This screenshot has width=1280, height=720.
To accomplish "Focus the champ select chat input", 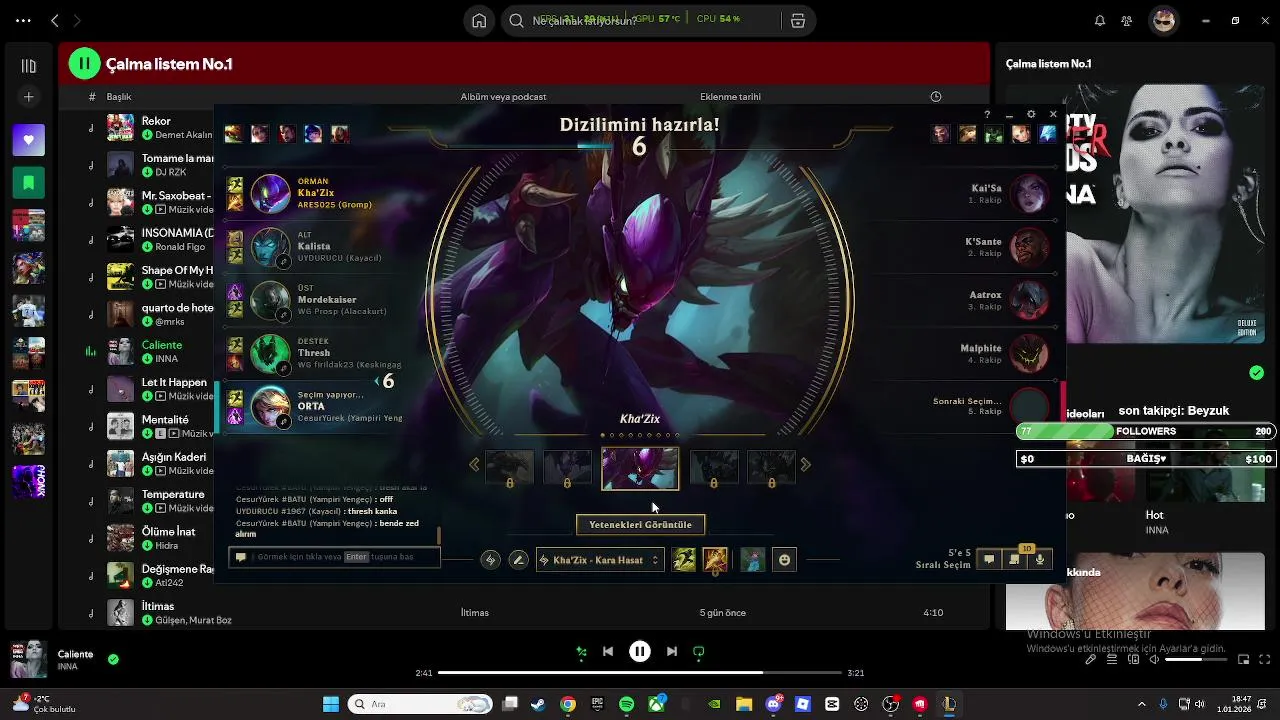I will tap(334, 557).
